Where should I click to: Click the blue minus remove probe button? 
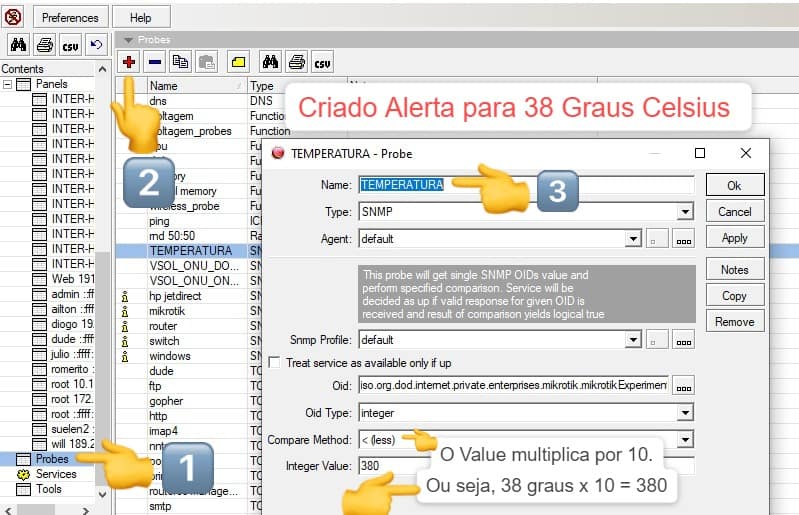[x=155, y=62]
